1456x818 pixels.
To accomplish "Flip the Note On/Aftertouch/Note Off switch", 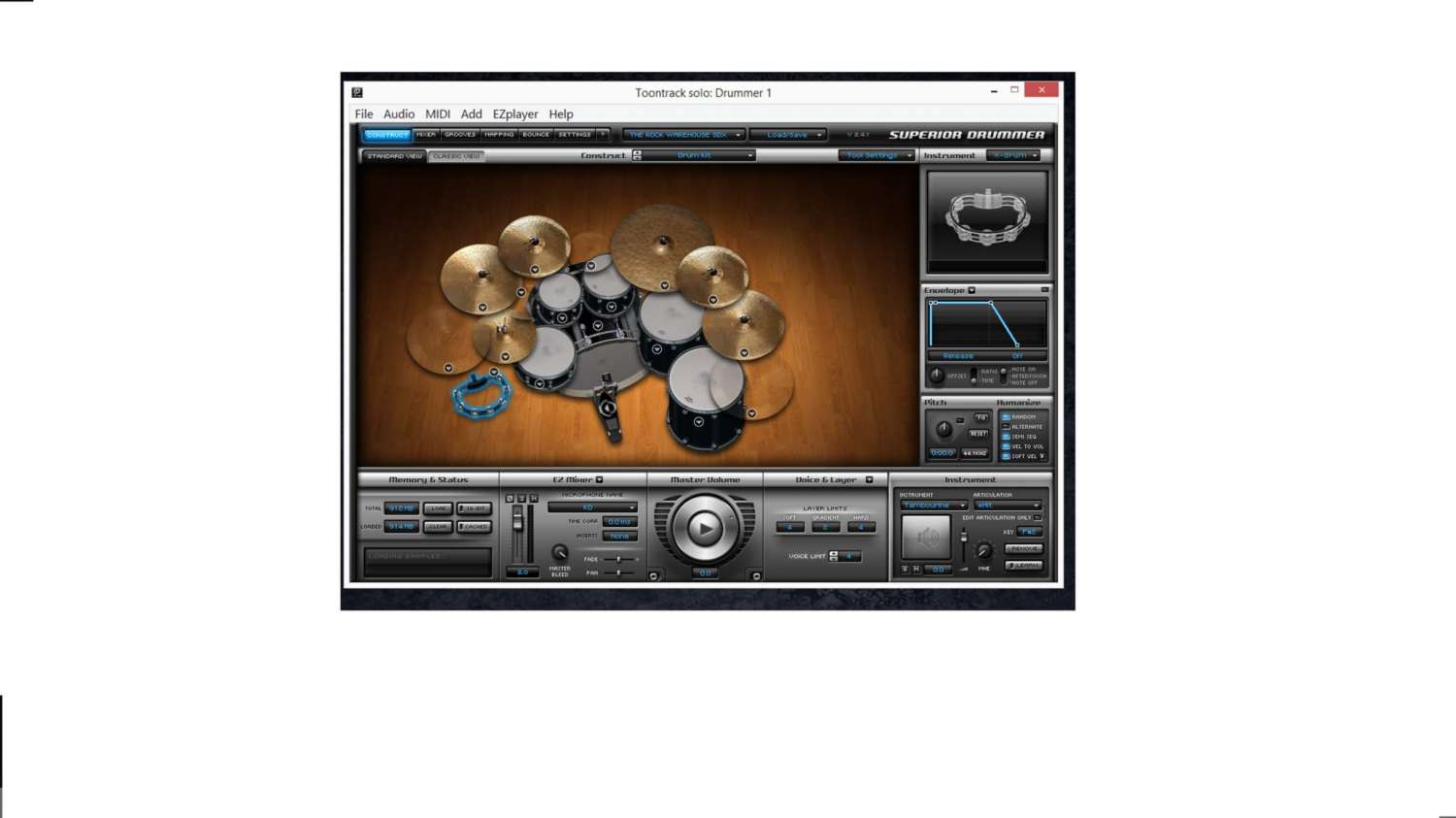I will 1004,376.
